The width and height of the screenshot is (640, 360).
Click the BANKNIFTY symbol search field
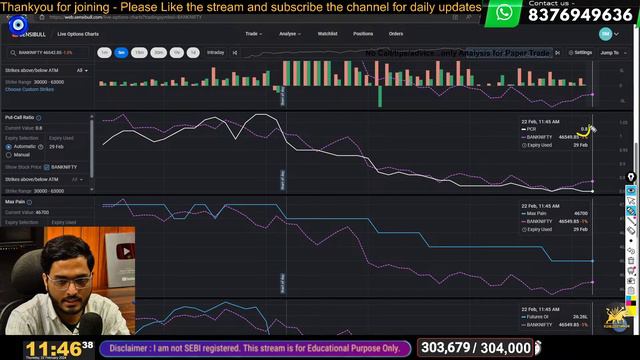(48, 53)
